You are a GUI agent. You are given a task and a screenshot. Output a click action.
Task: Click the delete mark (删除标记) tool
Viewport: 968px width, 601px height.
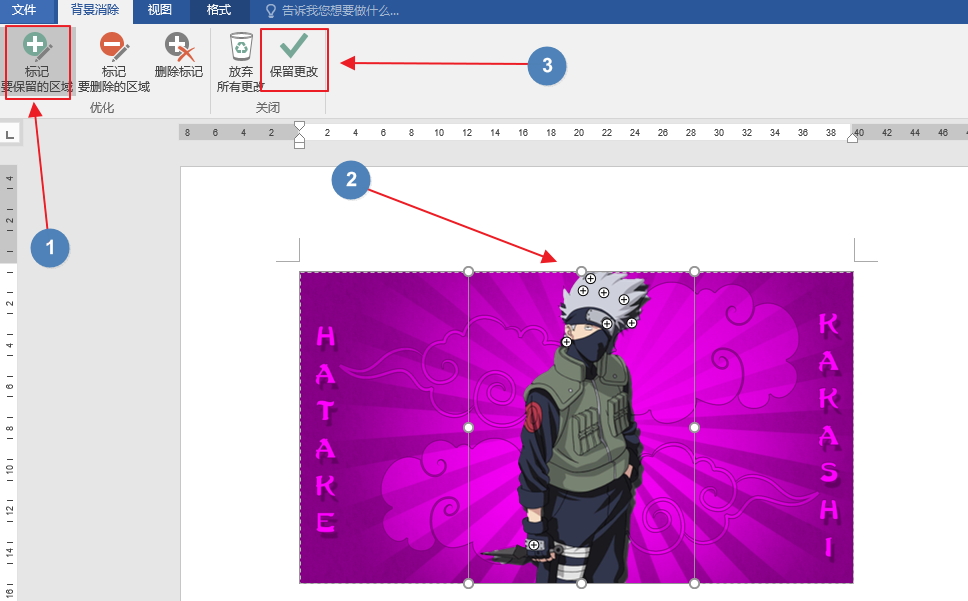tap(178, 56)
